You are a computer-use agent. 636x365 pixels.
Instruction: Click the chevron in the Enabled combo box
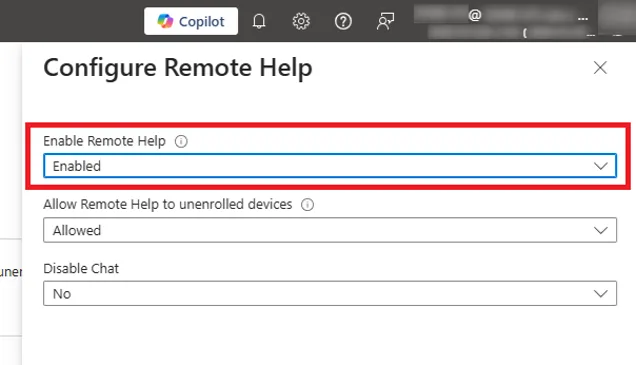(x=600, y=166)
